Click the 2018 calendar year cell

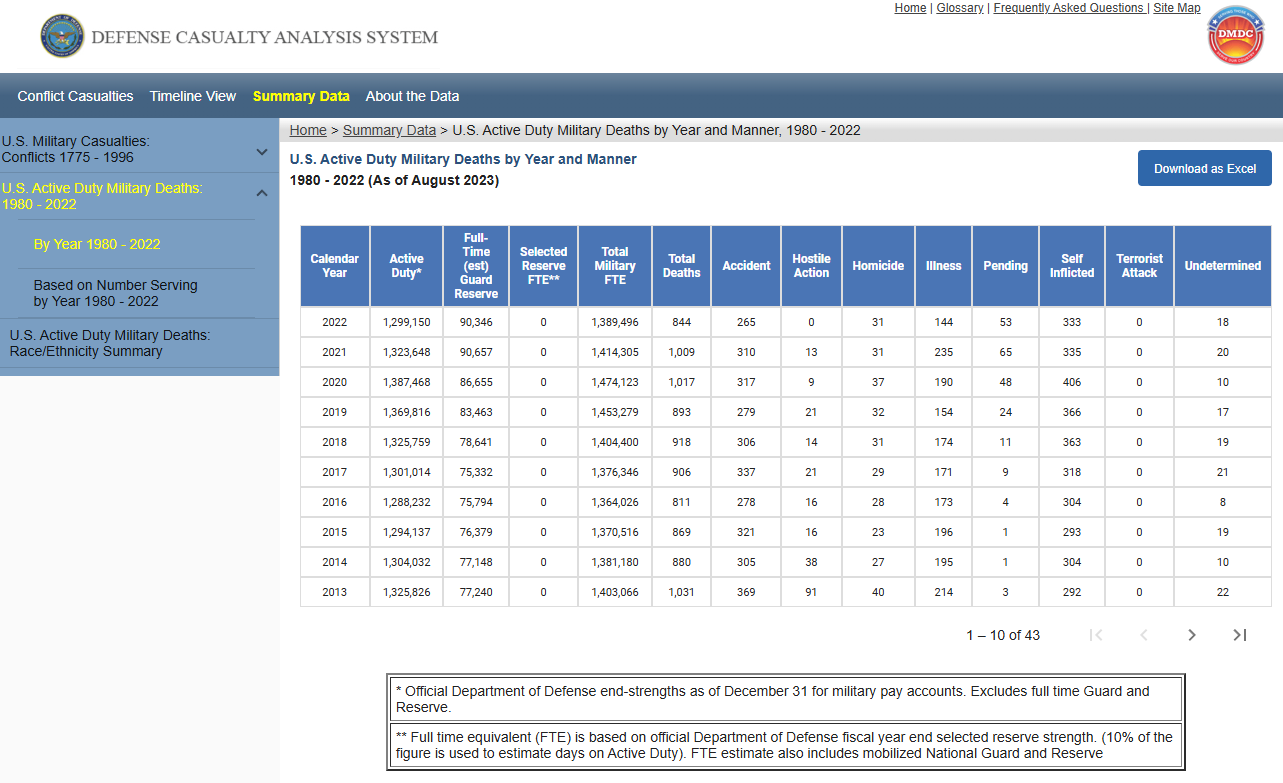335,442
